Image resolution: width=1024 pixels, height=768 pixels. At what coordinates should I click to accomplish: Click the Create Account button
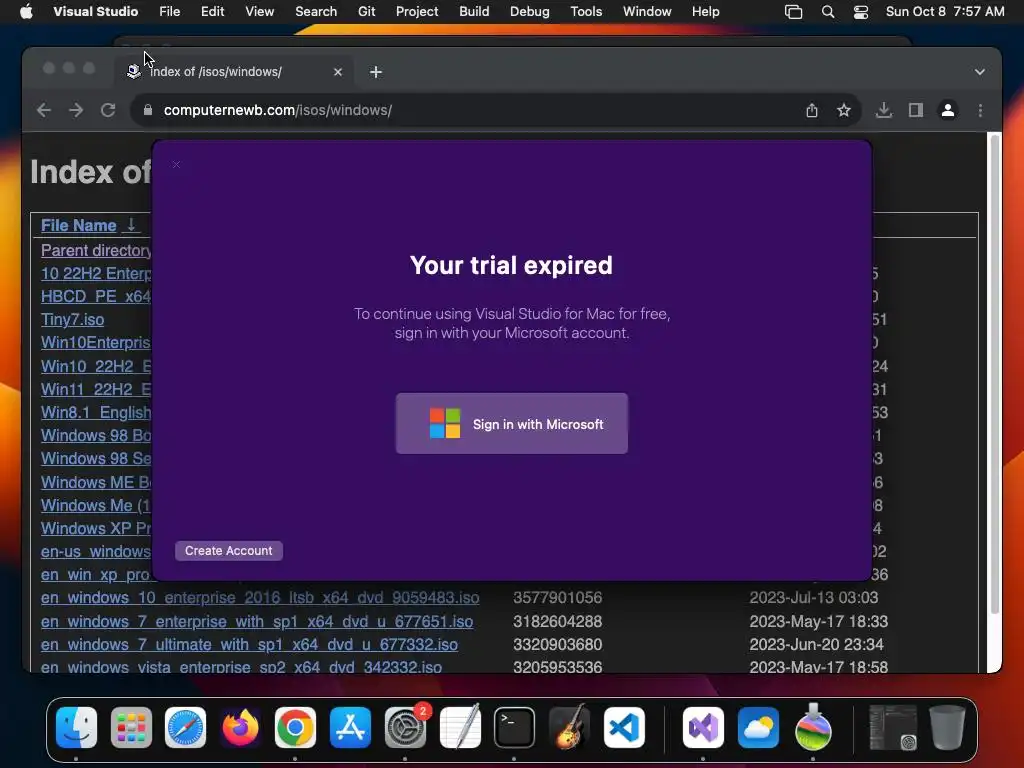(229, 551)
